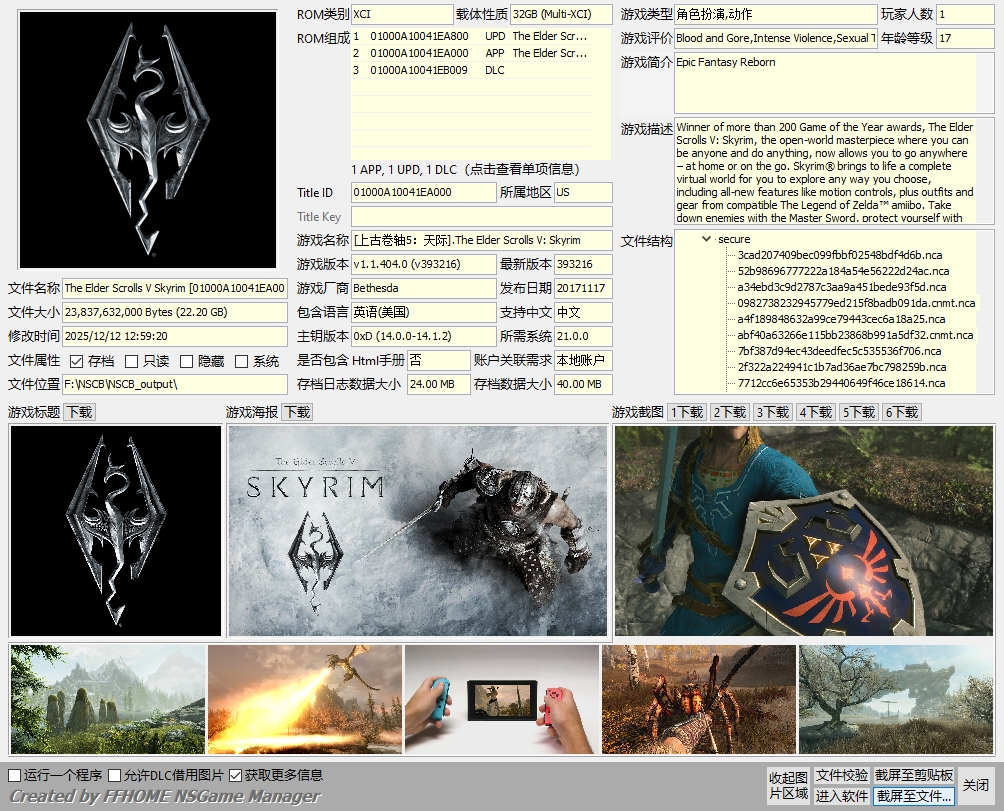Click the empty Title Key field
The width and height of the screenshot is (1004, 811).
[482, 216]
